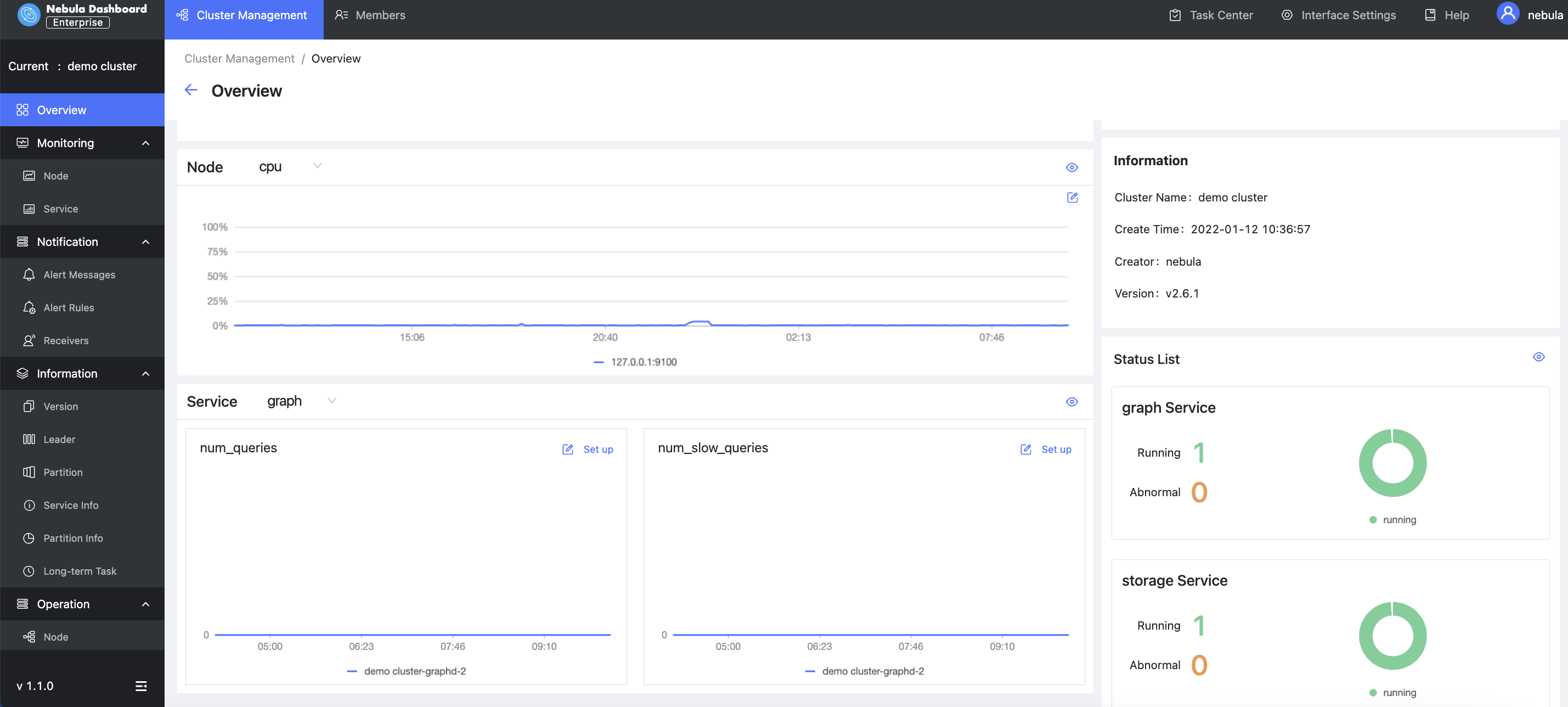Click the Status List eye icon
Viewport: 1568px width, 707px height.
pos(1538,357)
